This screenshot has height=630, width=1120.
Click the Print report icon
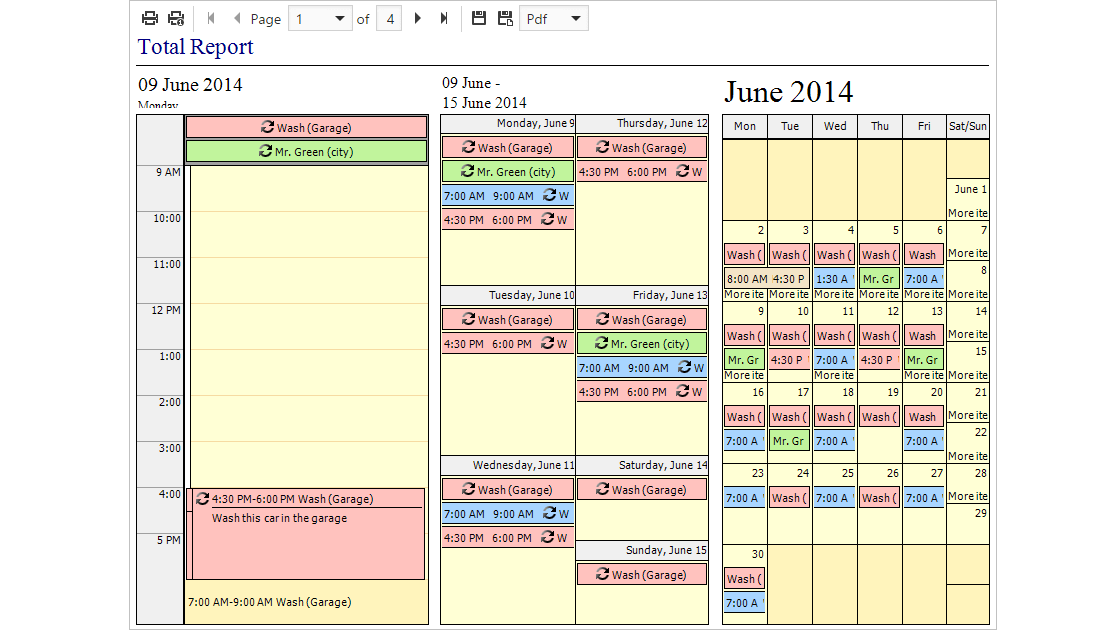tap(150, 18)
